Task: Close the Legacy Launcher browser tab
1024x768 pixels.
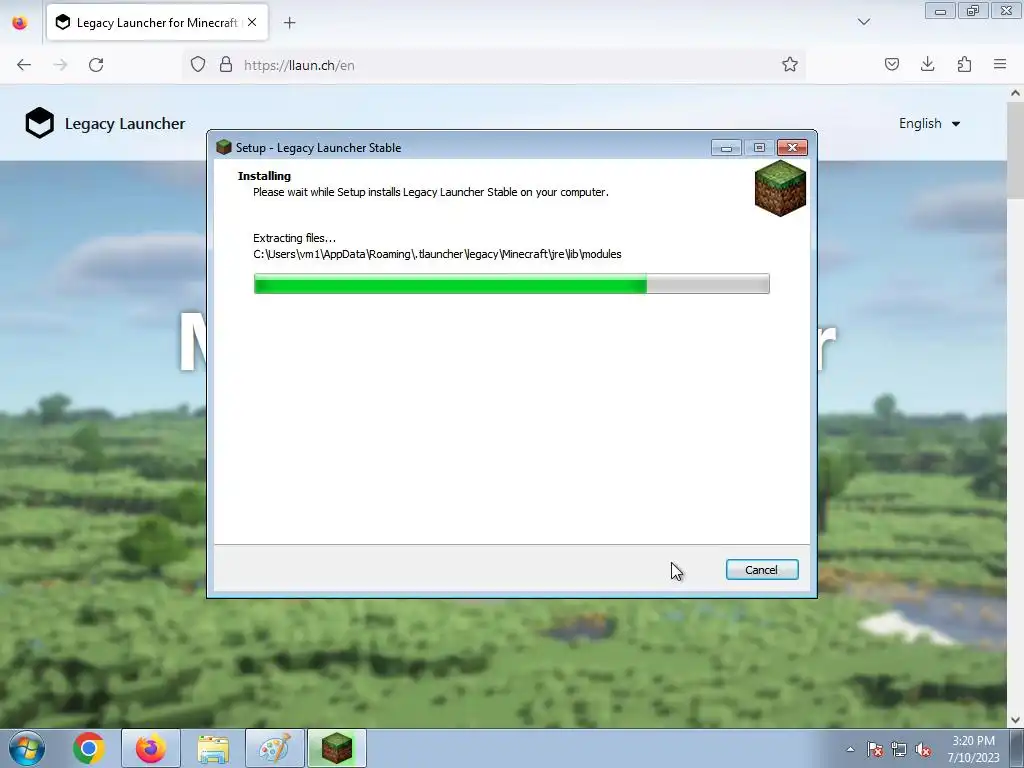Action: (252, 22)
